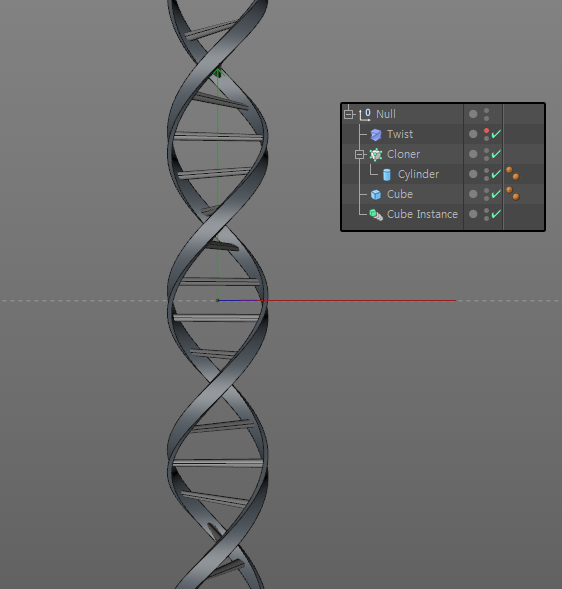The image size is (562, 589).
Task: Select the Cylinder primitive icon
Action: point(387,175)
